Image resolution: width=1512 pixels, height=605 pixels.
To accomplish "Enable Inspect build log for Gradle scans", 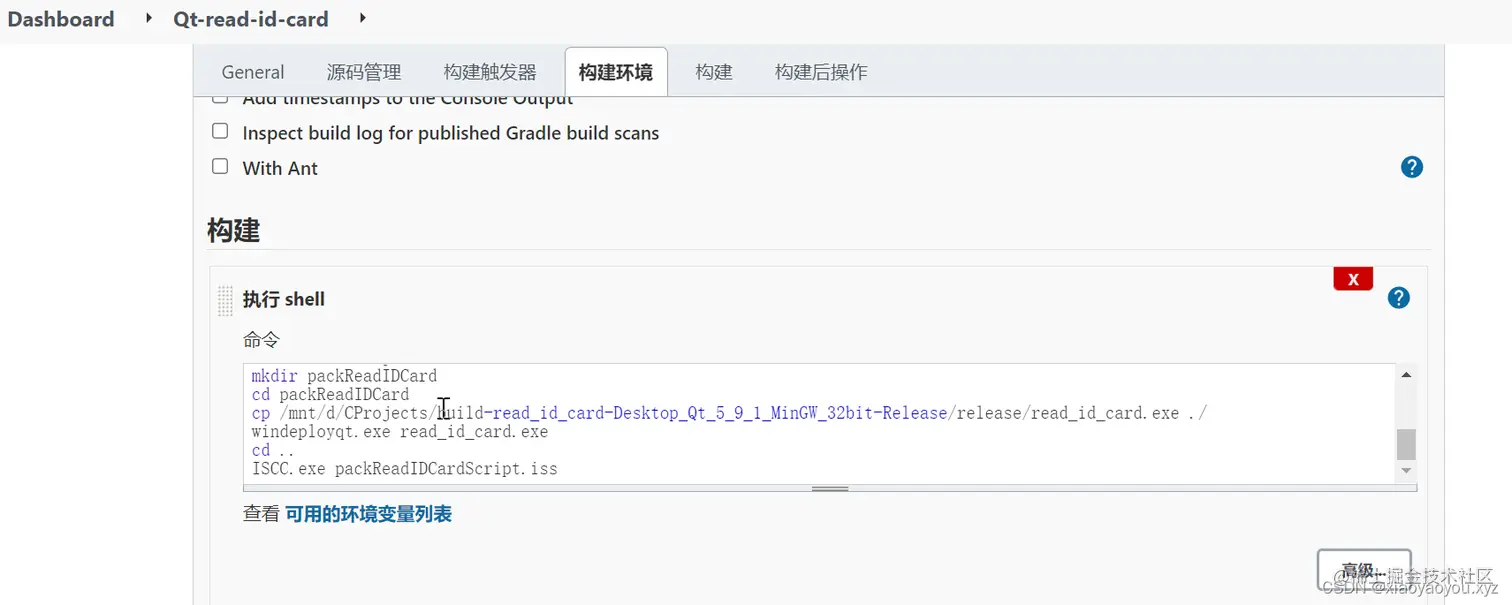I will [220, 131].
